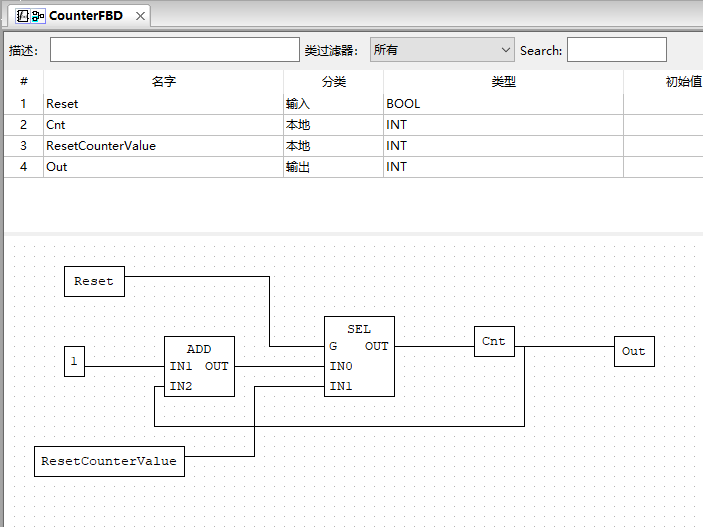Click the 分类 column header
Image resolution: width=703 pixels, height=527 pixels.
[333, 82]
